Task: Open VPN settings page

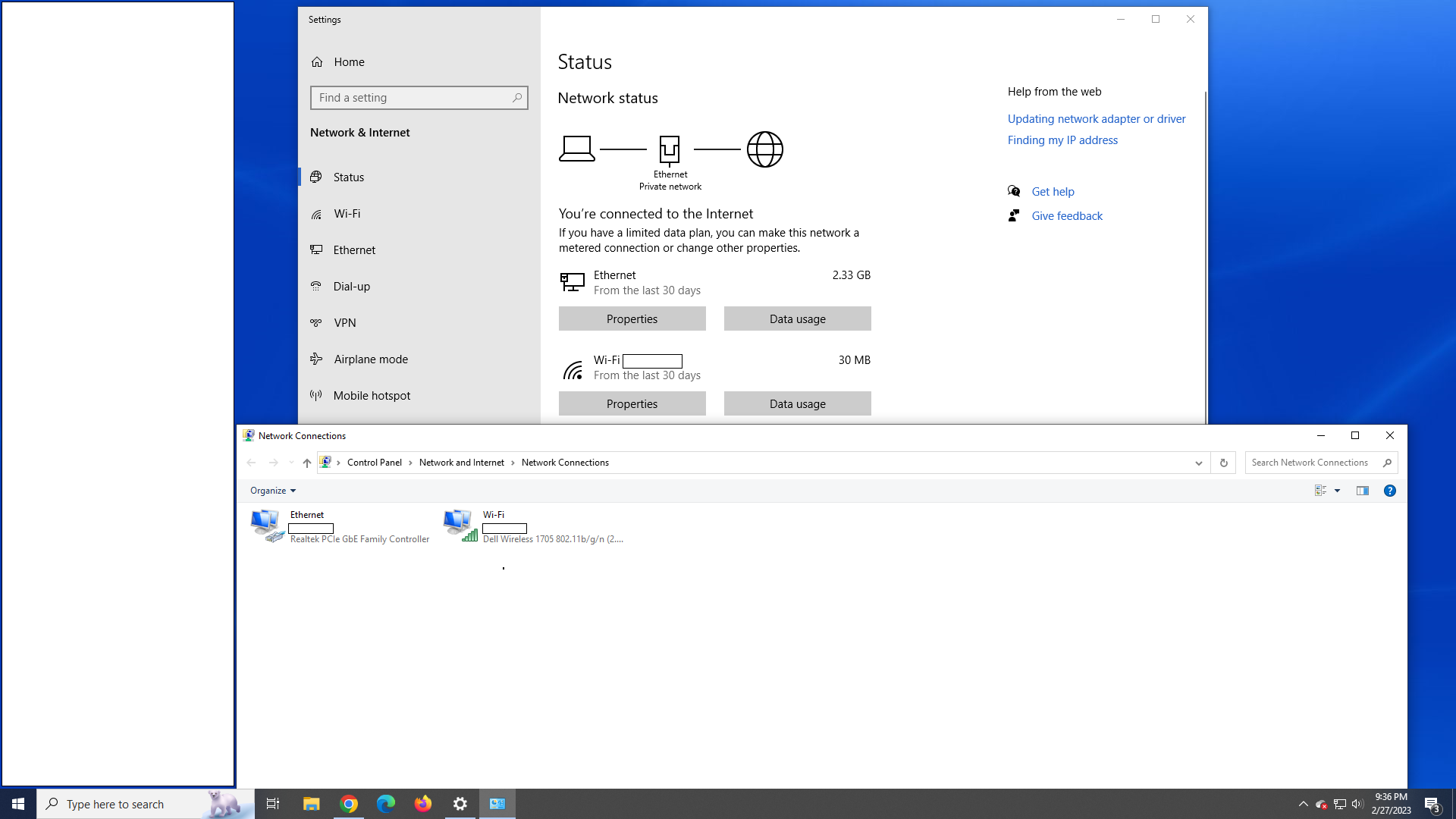Action: (345, 323)
